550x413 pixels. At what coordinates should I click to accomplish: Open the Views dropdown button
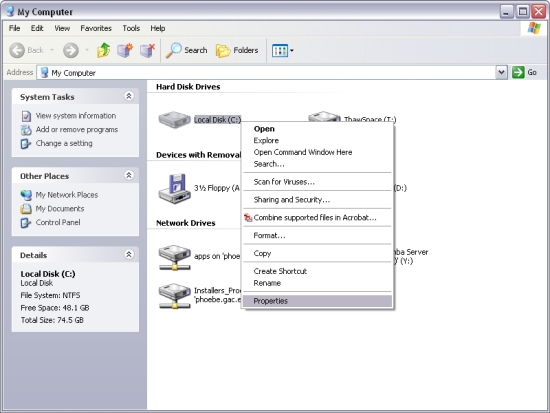(283, 51)
